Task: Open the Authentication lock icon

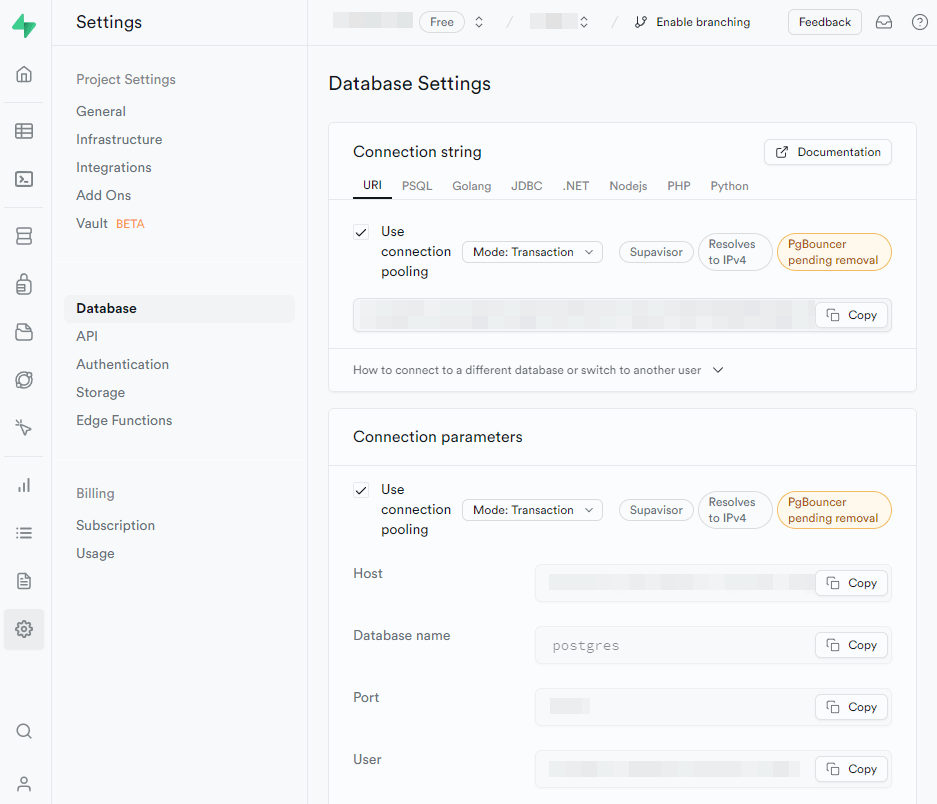Action: point(24,284)
